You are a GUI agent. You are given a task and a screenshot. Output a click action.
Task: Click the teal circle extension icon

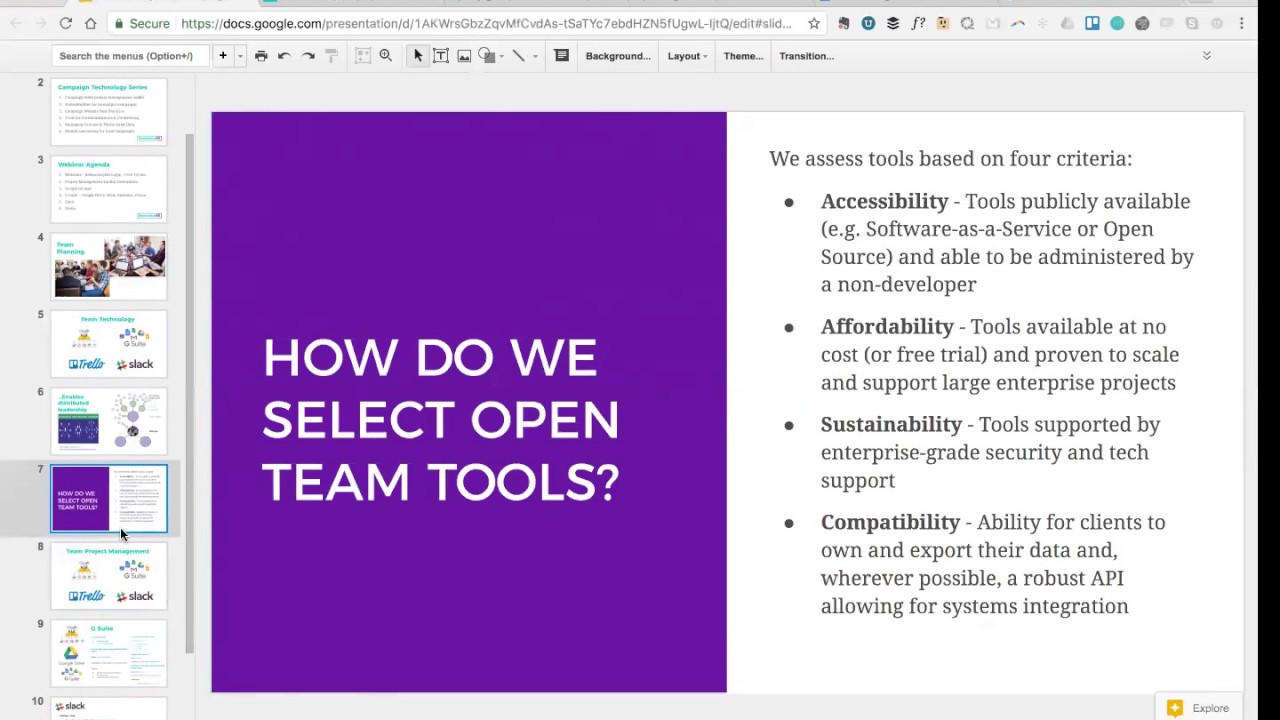[x=1117, y=23]
